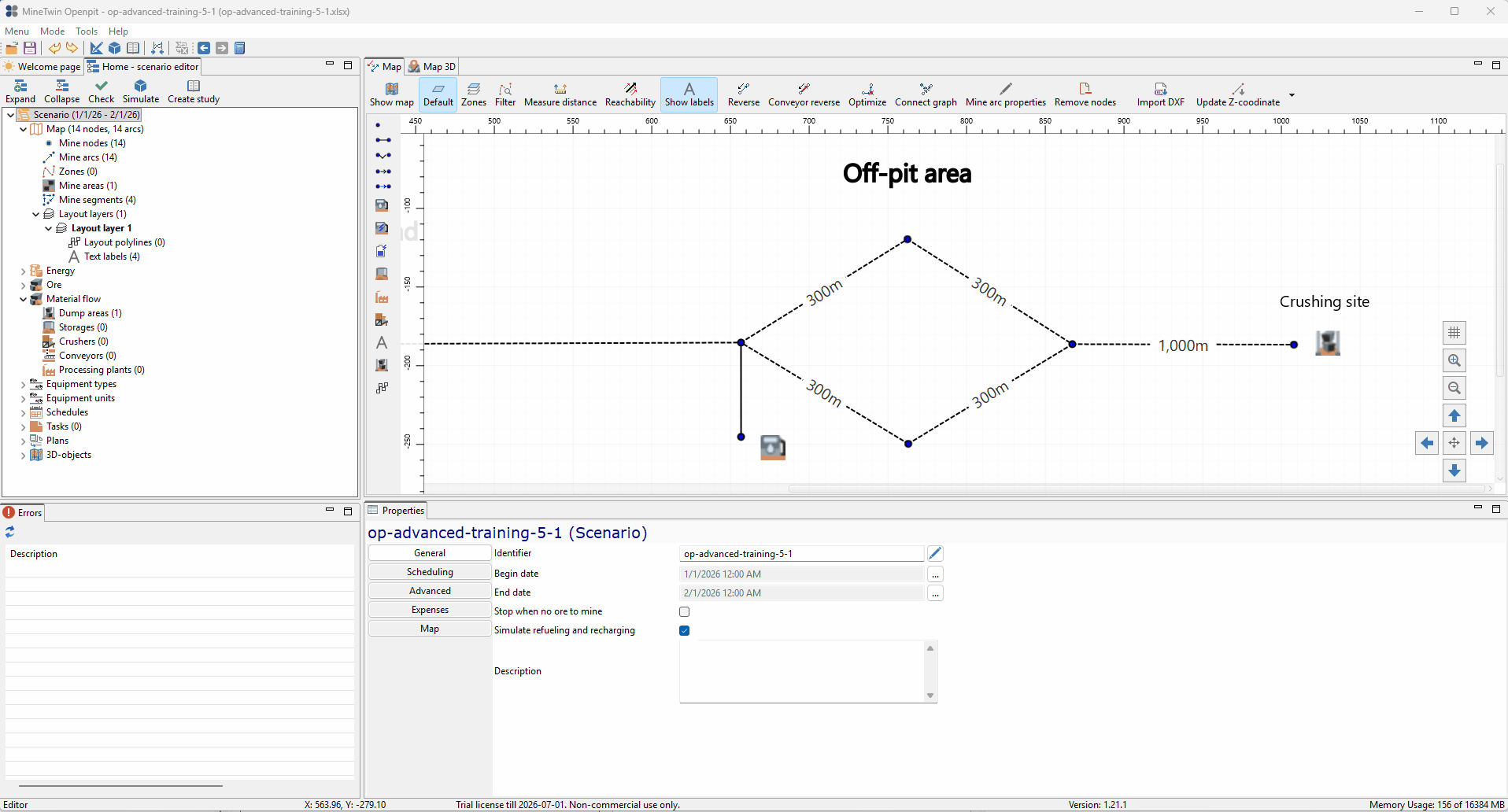Collapse the Map (14 nodes, 14 arcs) node

(x=24, y=129)
